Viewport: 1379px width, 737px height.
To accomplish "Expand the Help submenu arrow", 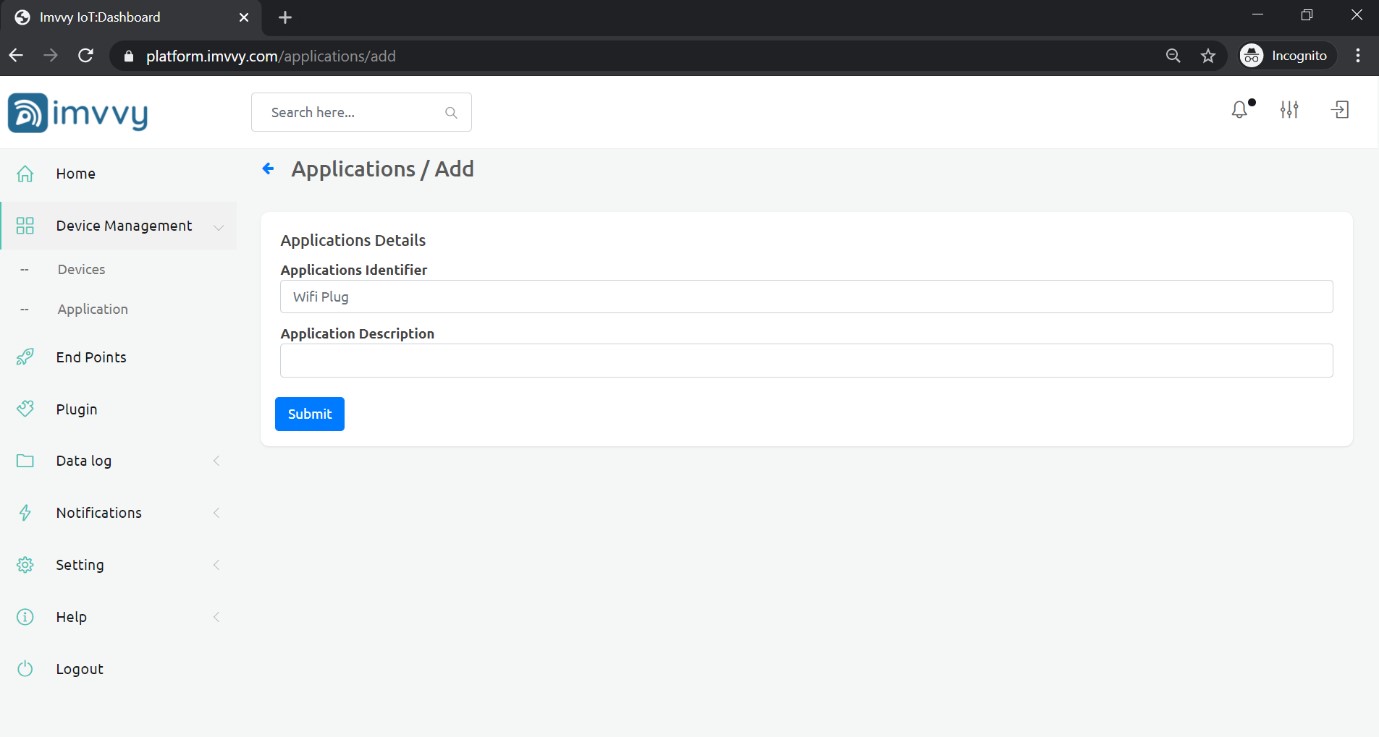I will click(x=217, y=617).
